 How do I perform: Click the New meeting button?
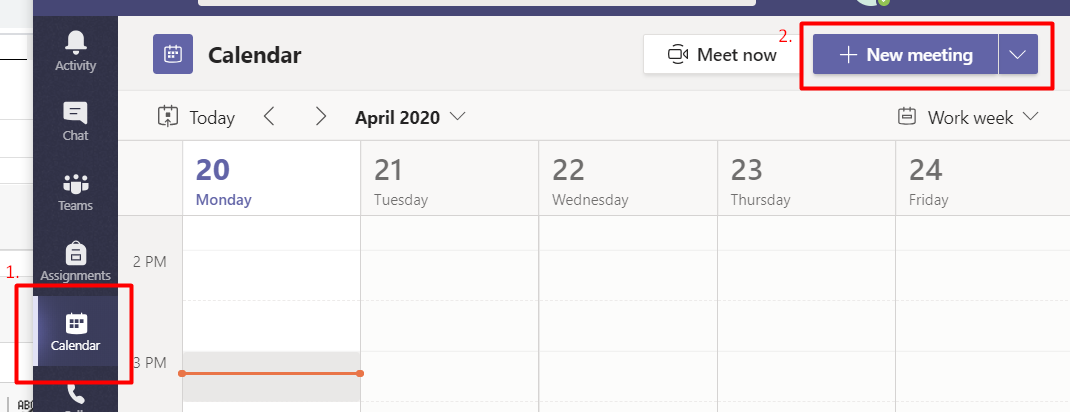(905, 55)
